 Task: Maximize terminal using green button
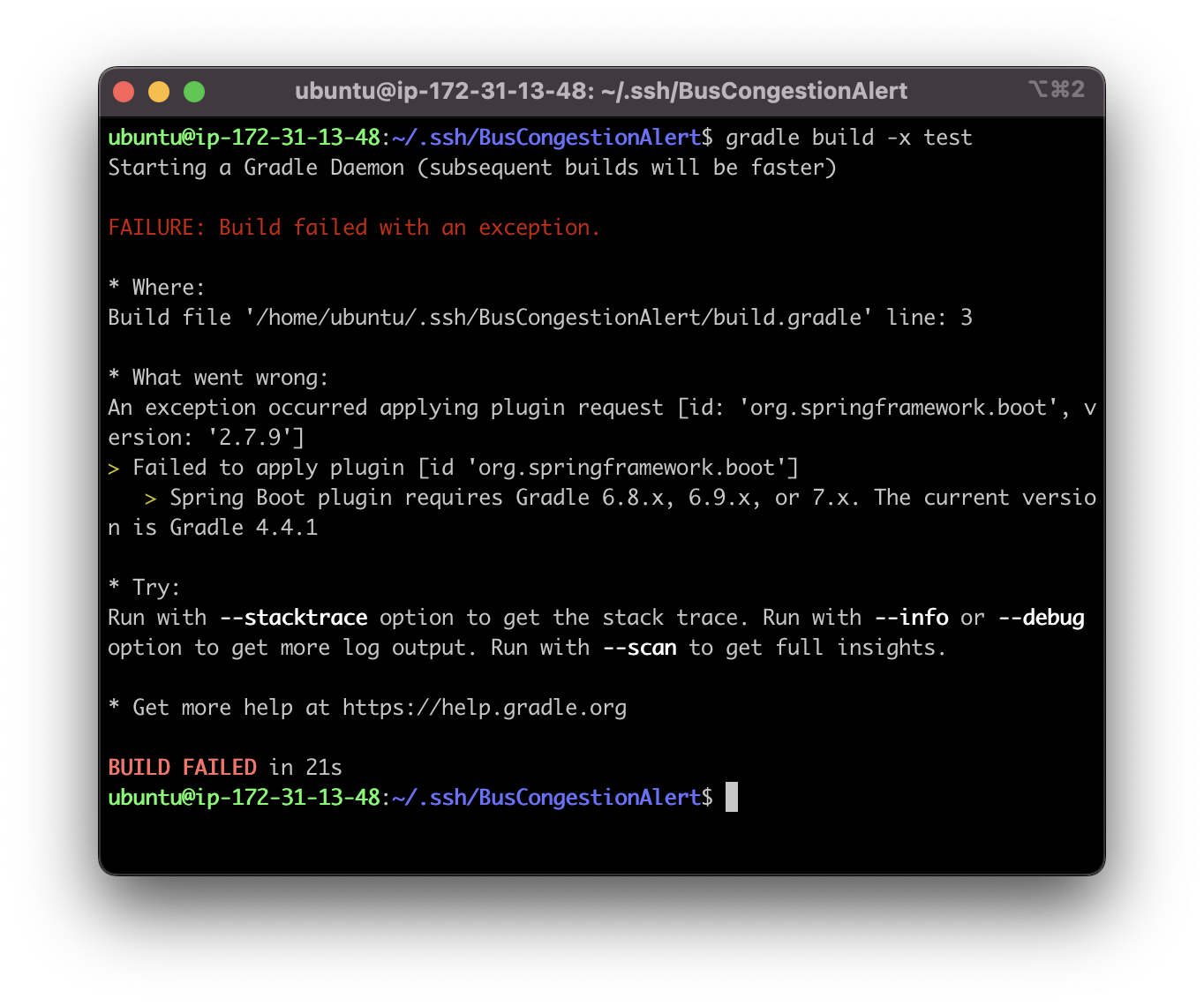coord(194,92)
